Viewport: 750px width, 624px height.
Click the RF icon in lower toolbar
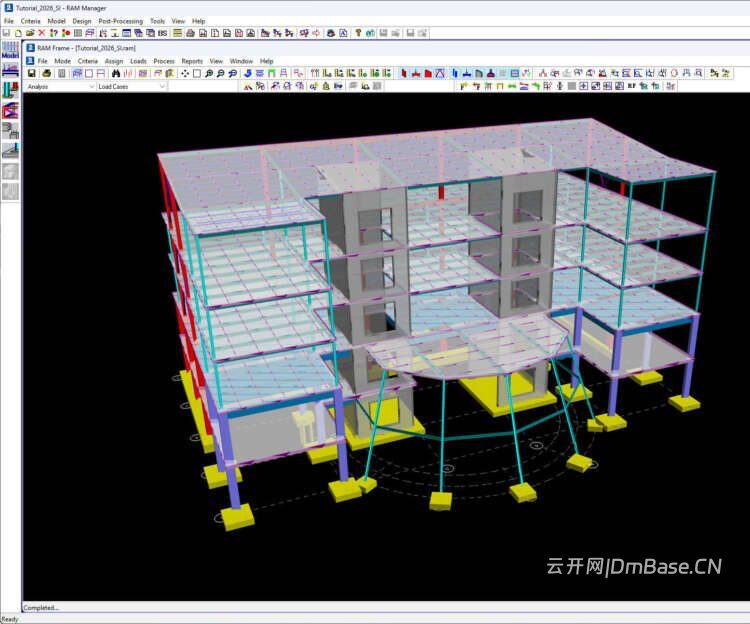631,86
